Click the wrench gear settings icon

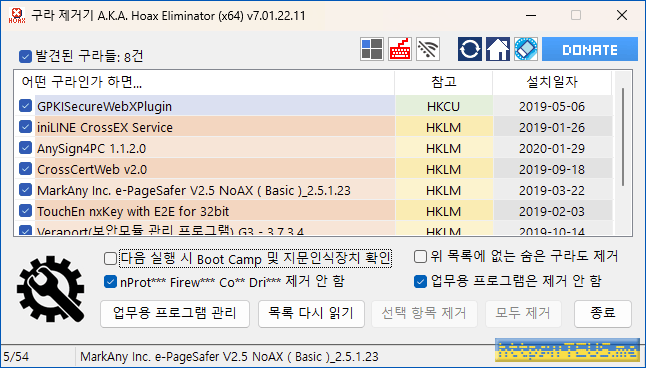point(50,288)
